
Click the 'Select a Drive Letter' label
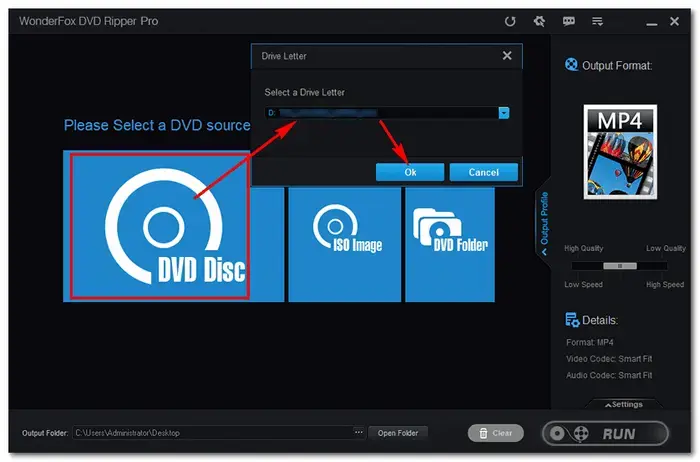pyautogui.click(x=304, y=92)
